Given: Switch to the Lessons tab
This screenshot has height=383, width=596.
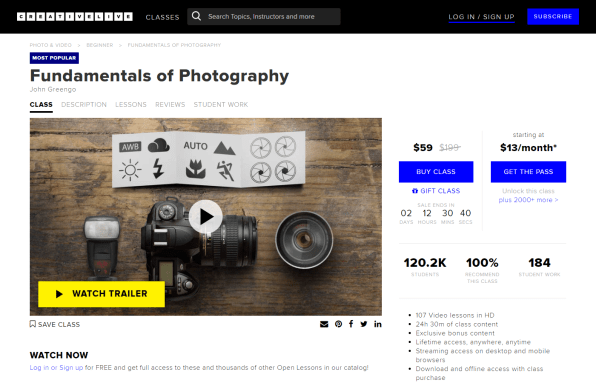Looking at the screenshot, I should [131, 104].
